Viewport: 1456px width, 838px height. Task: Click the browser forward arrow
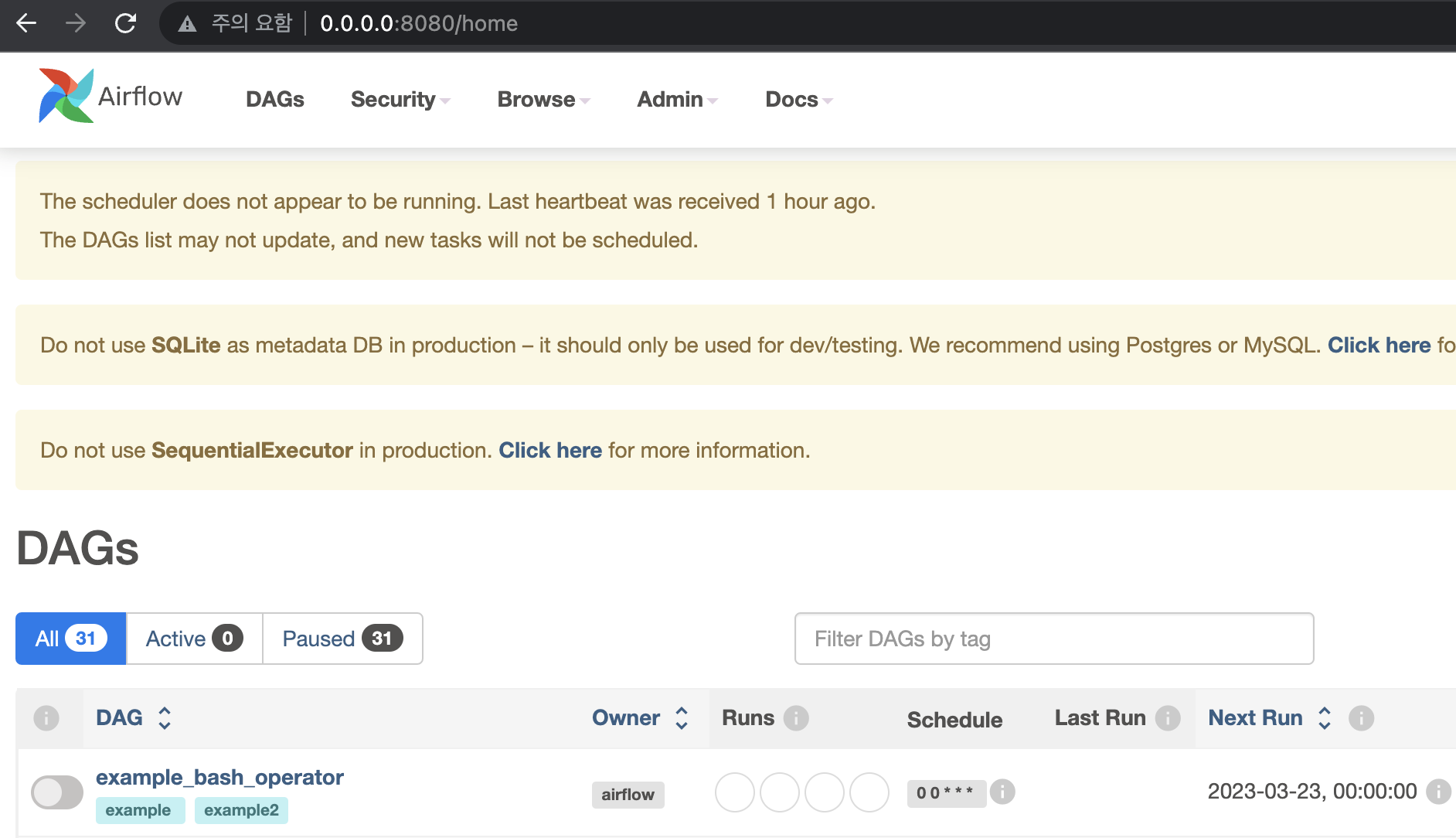(x=76, y=23)
